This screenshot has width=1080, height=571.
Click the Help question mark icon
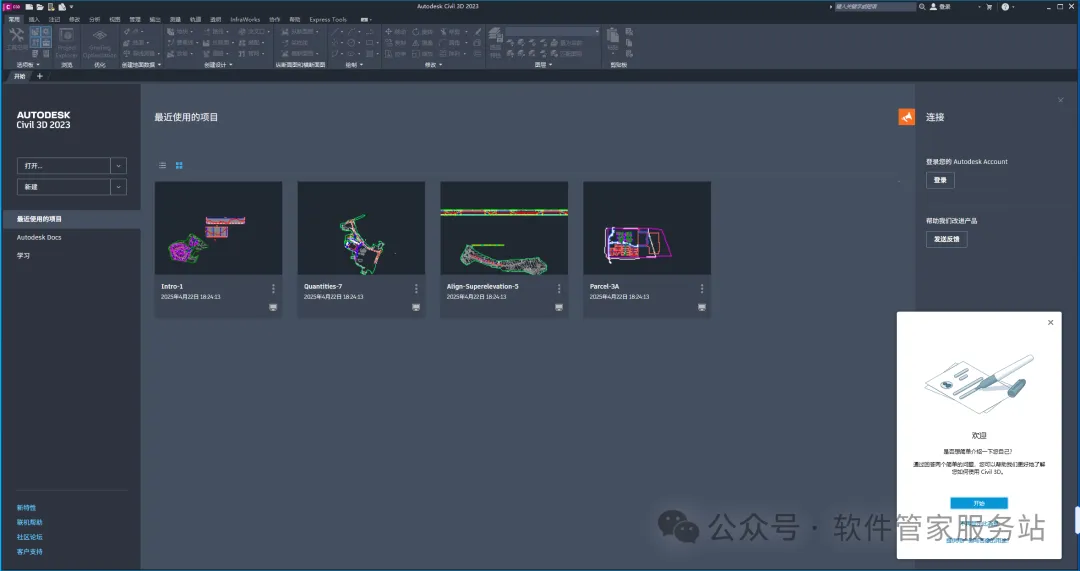(1005, 7)
